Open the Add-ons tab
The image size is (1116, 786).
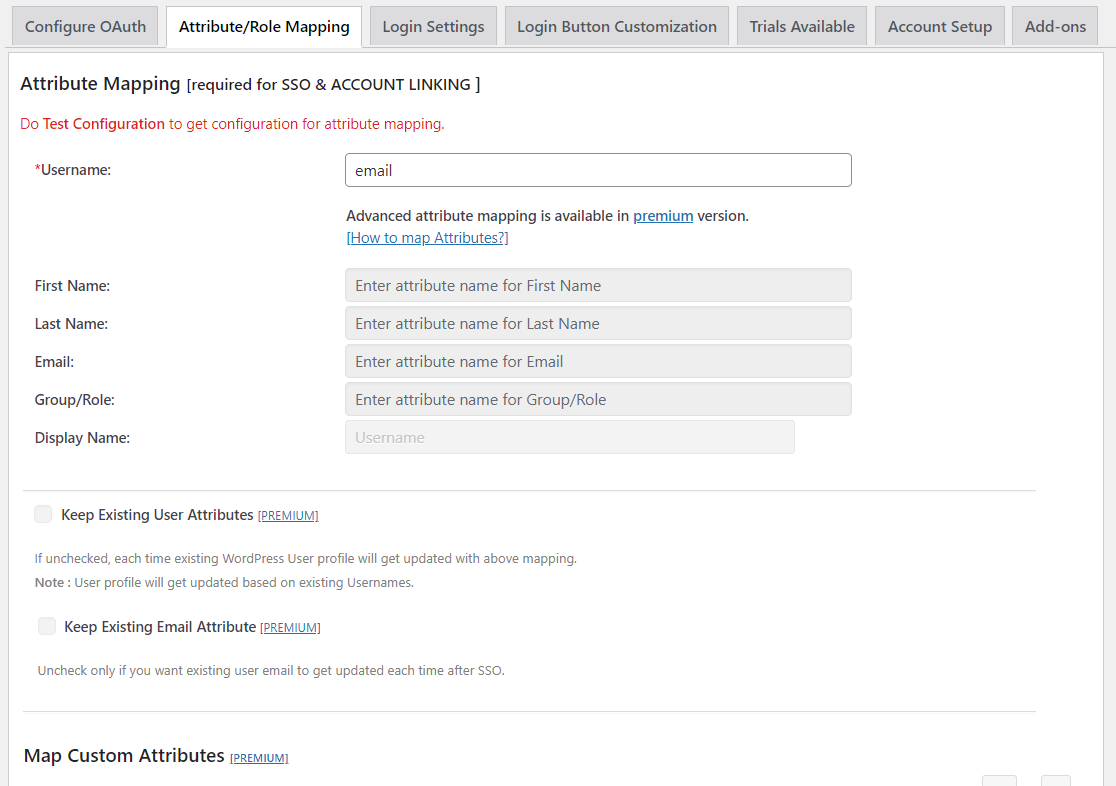tap(1055, 26)
